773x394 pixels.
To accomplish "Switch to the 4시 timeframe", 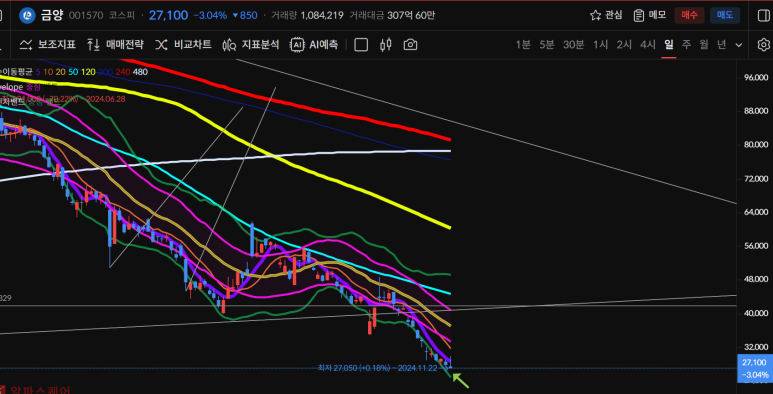I will [x=648, y=45].
